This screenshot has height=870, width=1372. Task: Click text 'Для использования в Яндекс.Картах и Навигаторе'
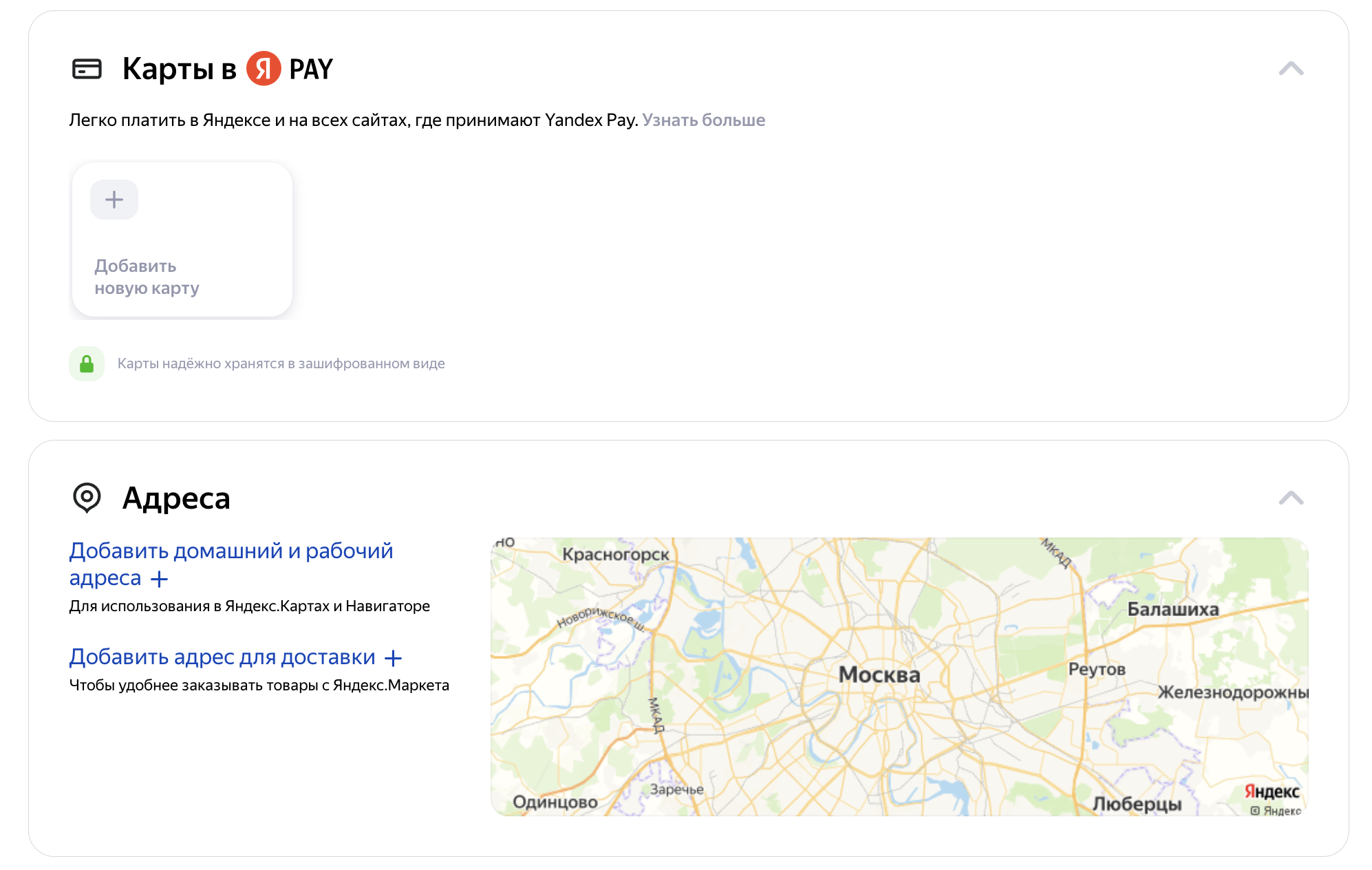250,606
